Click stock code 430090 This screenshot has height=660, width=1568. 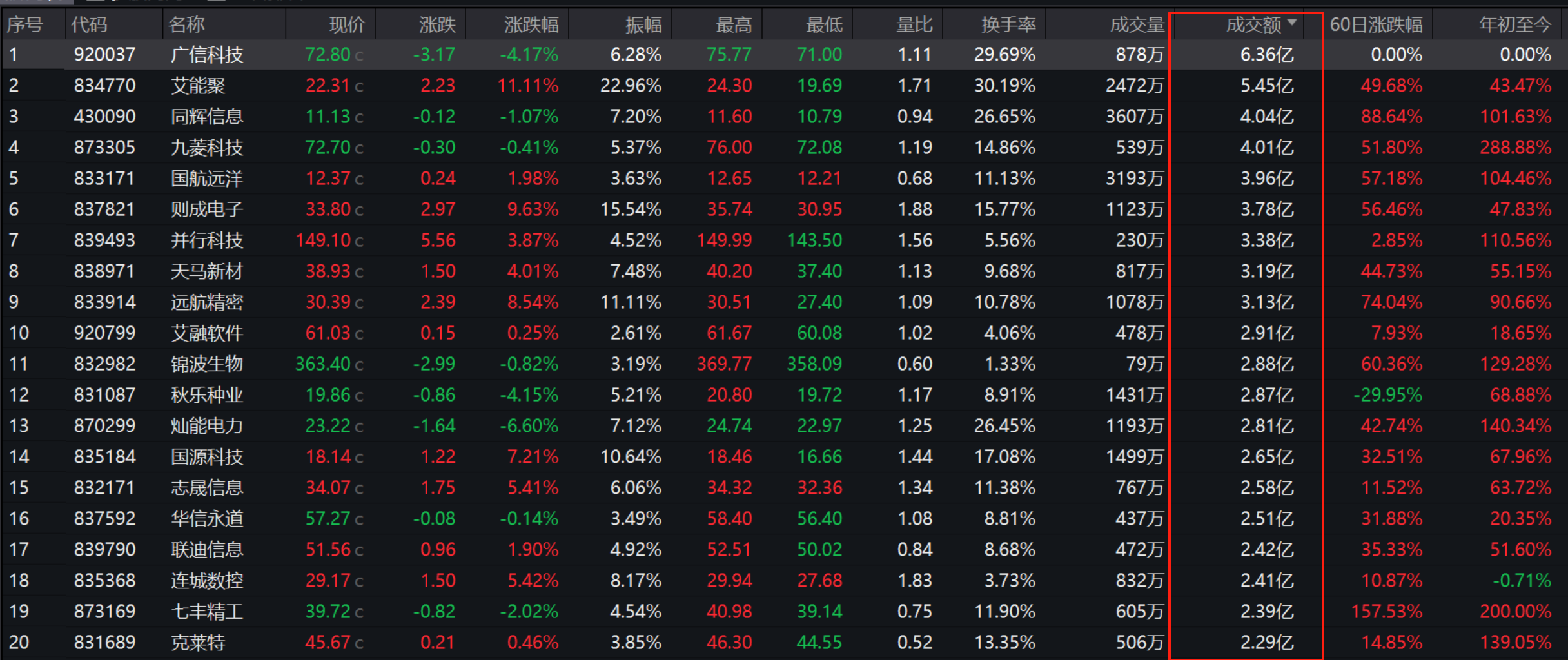[104, 117]
